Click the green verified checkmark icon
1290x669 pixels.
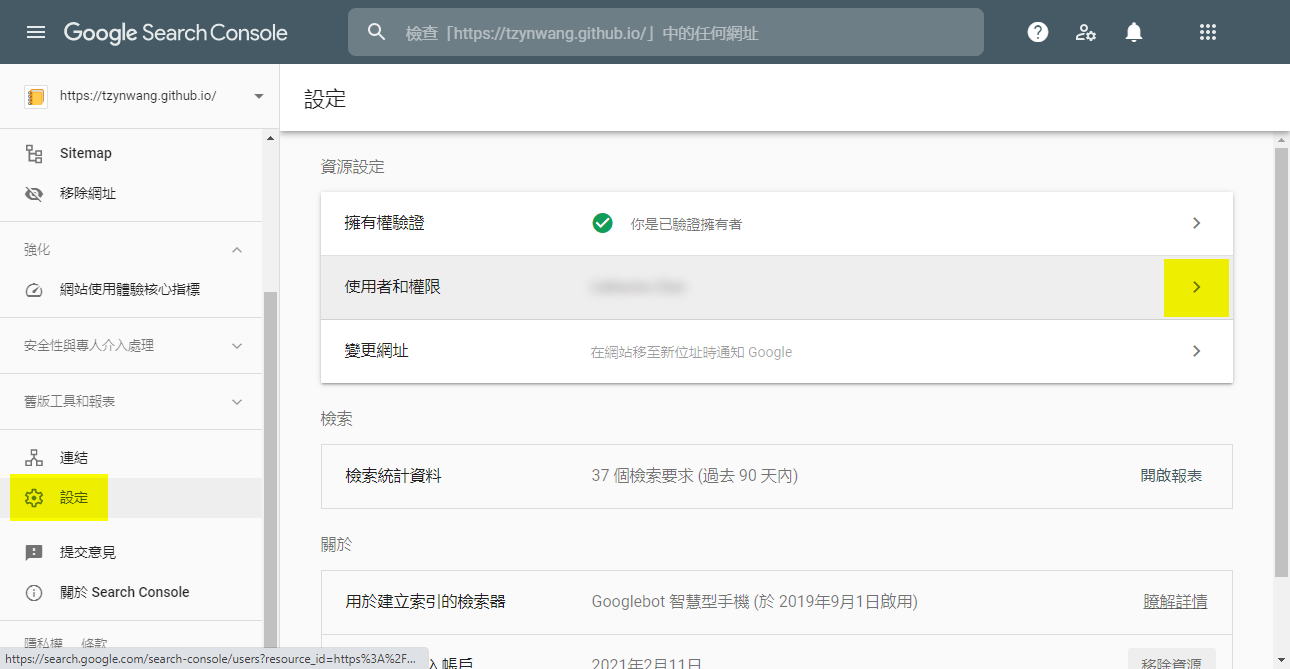tap(602, 223)
